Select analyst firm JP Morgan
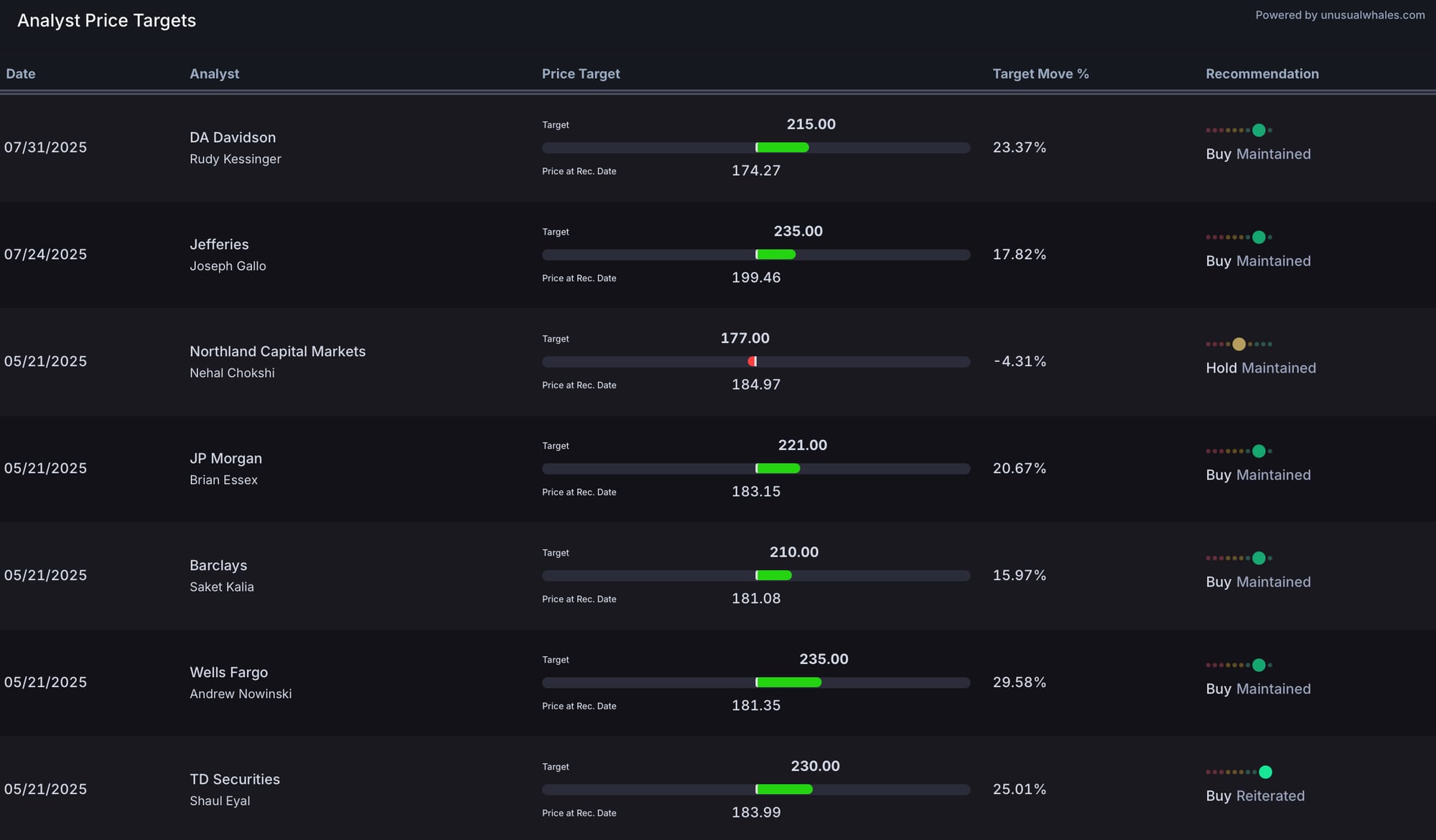The height and width of the screenshot is (840, 1436). coord(225,458)
